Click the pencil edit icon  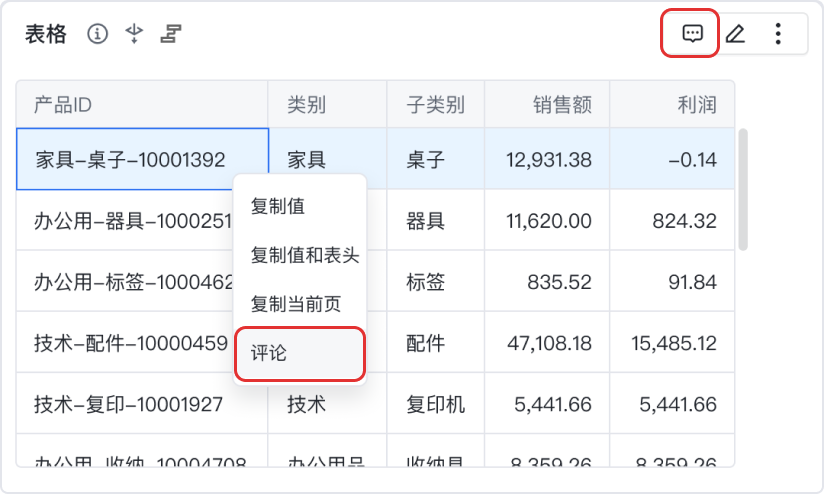(735, 34)
